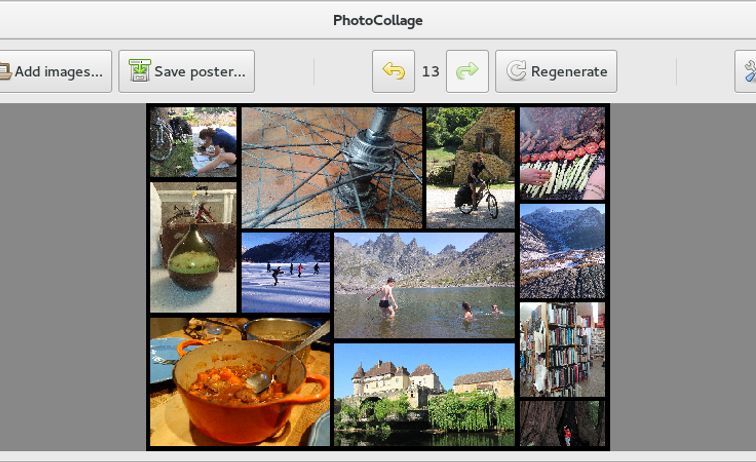Image resolution: width=756 pixels, height=462 pixels.
Task: Click the collage history number 13
Action: 430,72
